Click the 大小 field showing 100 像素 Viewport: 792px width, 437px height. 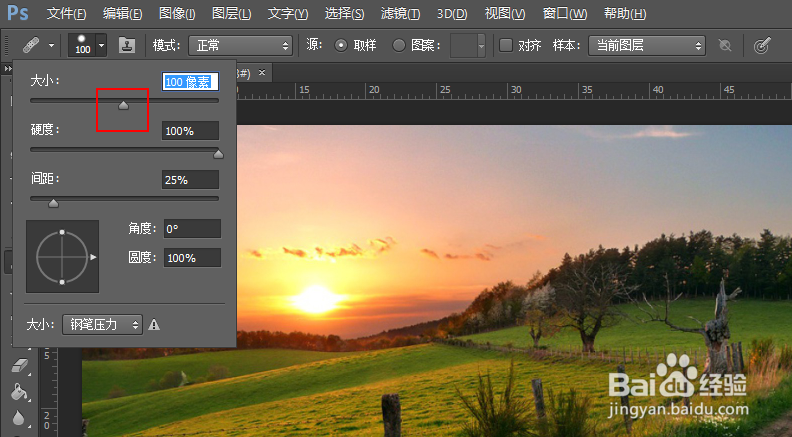point(190,82)
